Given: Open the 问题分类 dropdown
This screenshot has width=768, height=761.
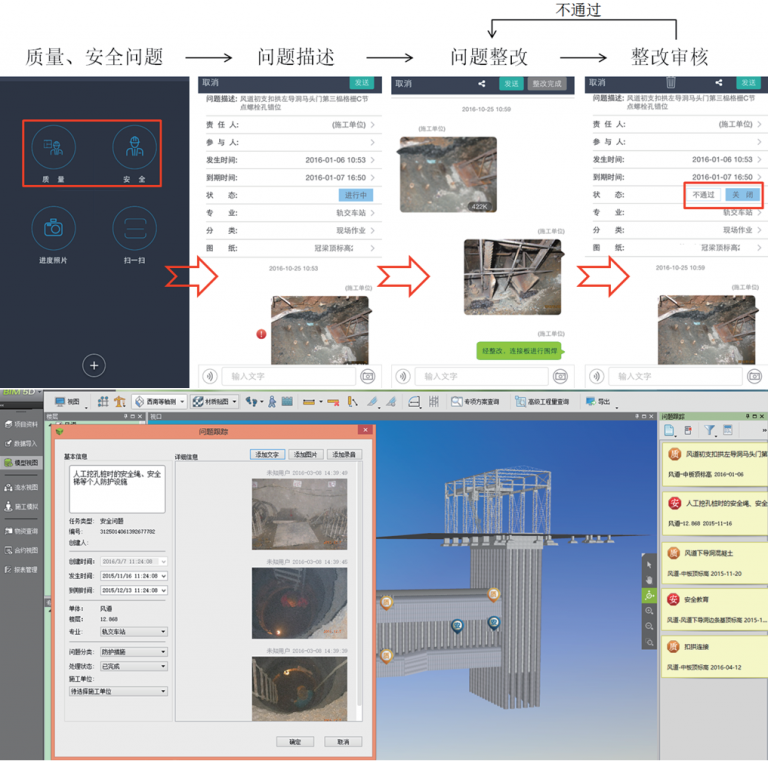Looking at the screenshot, I should 133,651.
